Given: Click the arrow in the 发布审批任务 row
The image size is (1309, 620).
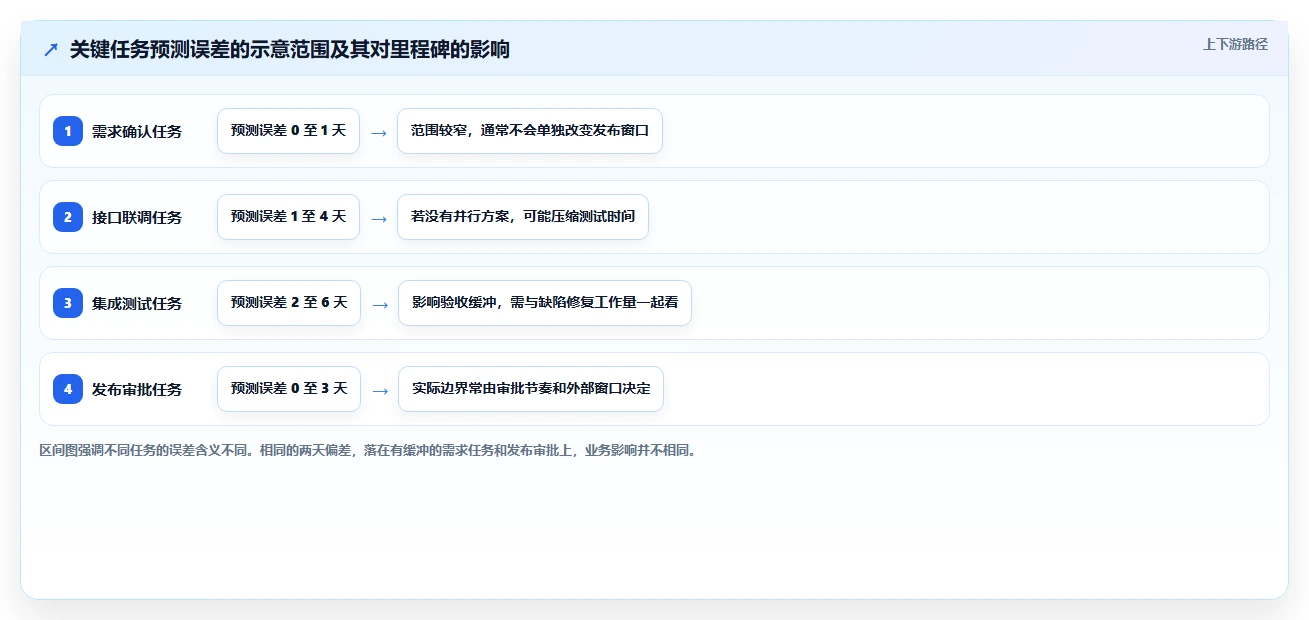Looking at the screenshot, I should [380, 390].
